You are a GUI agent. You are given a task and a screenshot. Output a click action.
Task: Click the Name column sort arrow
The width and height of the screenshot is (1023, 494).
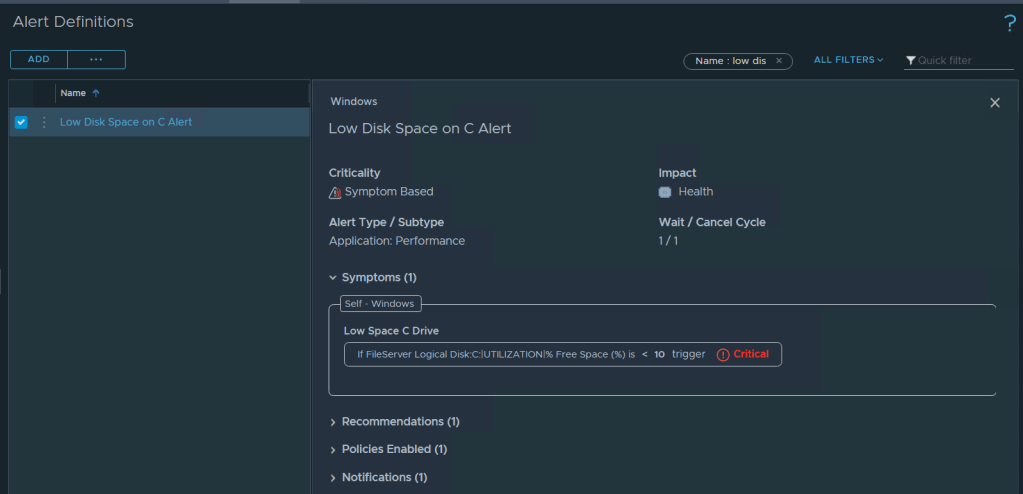coord(96,93)
